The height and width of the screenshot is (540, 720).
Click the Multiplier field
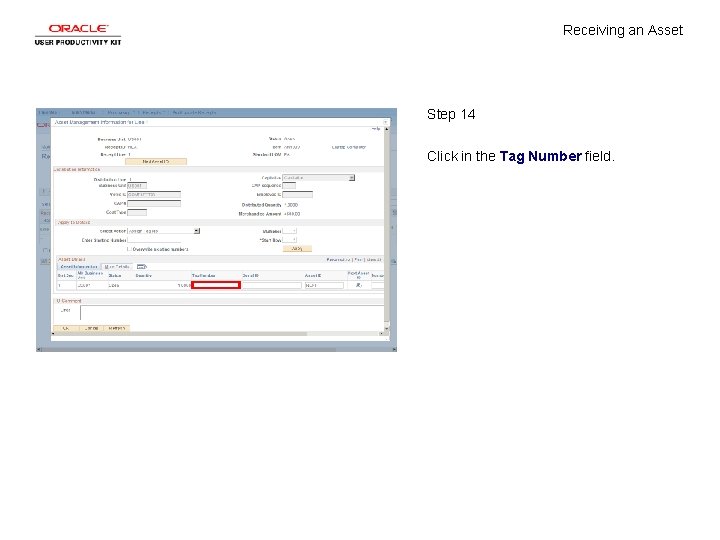(x=289, y=231)
